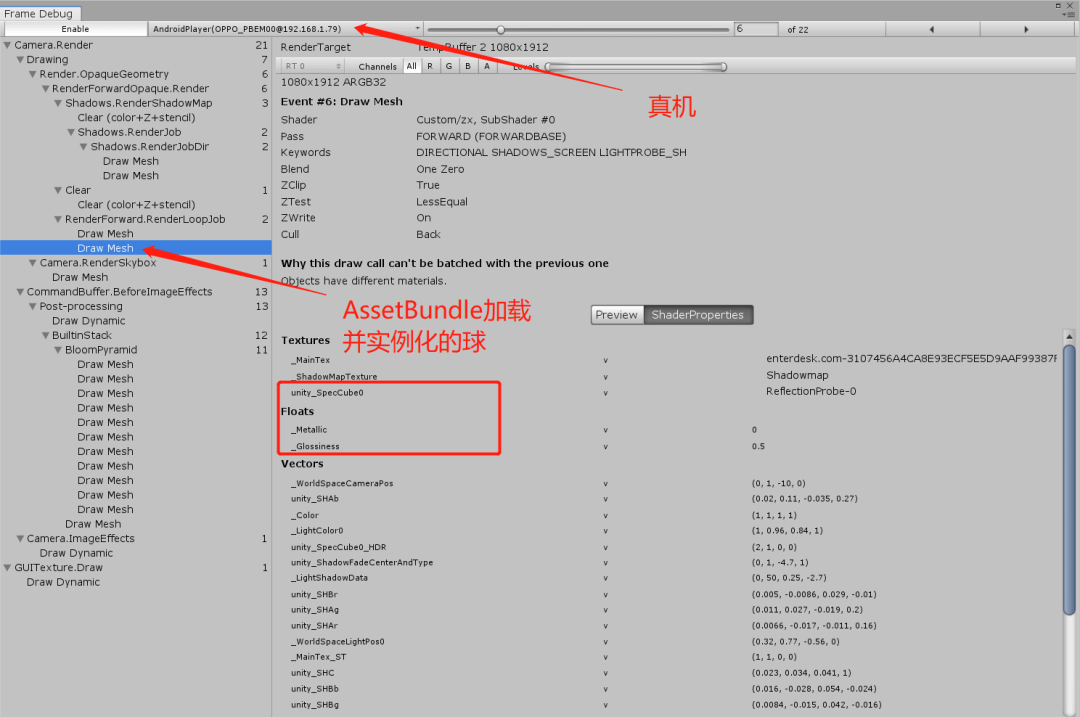
Task: Click the event number input field
Action: click(756, 29)
